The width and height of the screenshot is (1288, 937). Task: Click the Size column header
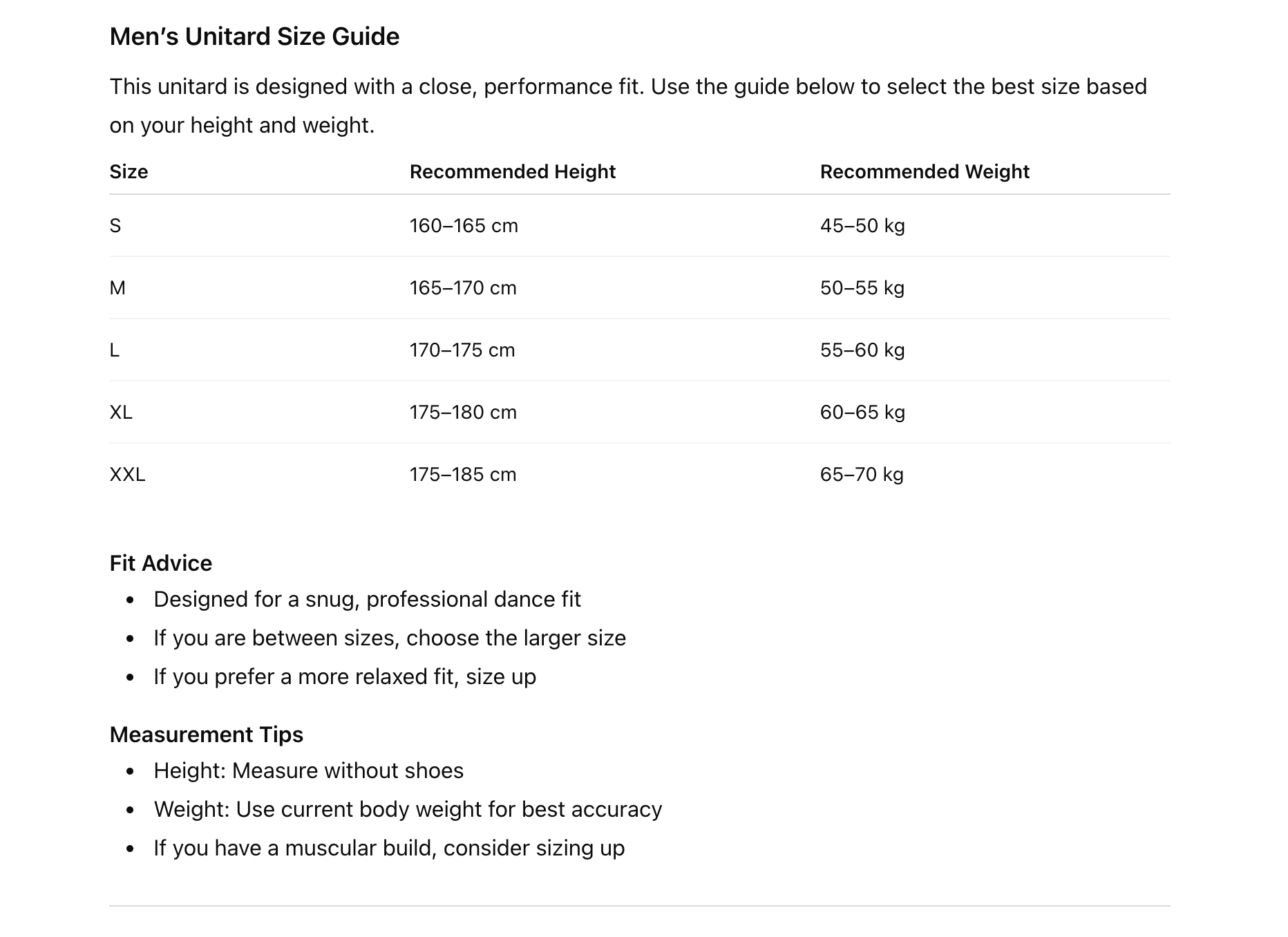129,171
